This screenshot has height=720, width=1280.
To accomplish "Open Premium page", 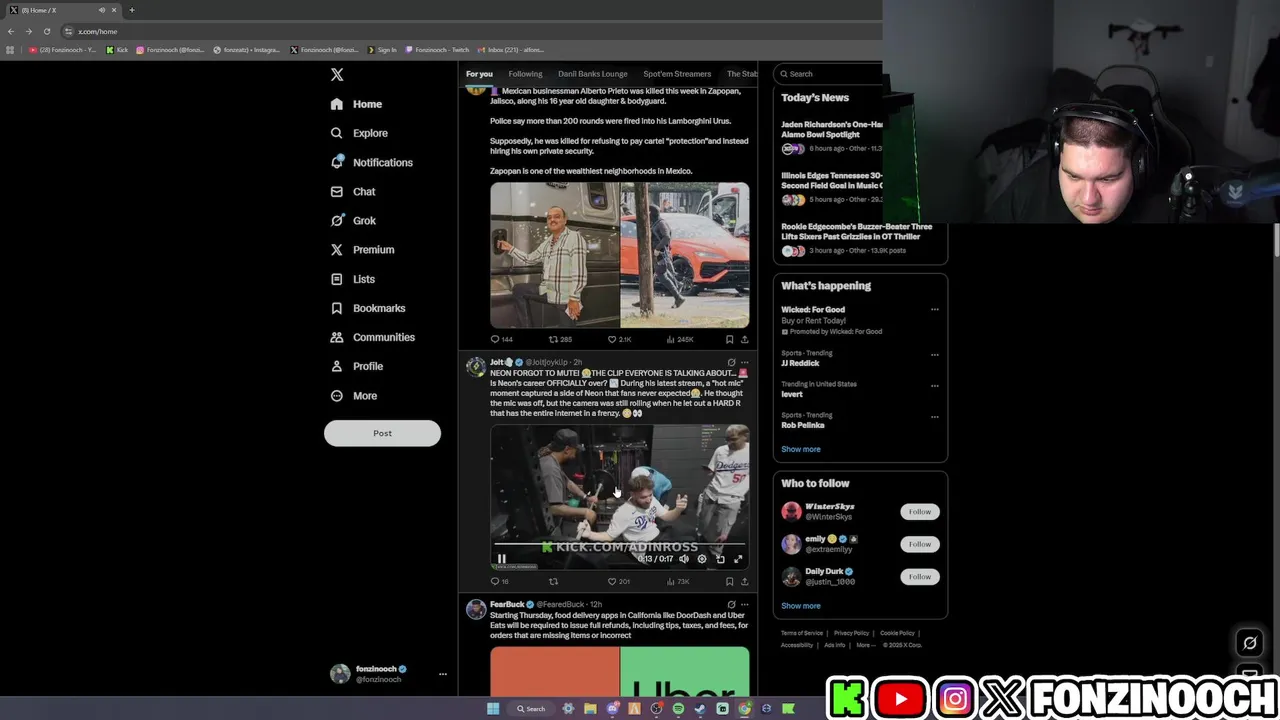I will (362, 249).
